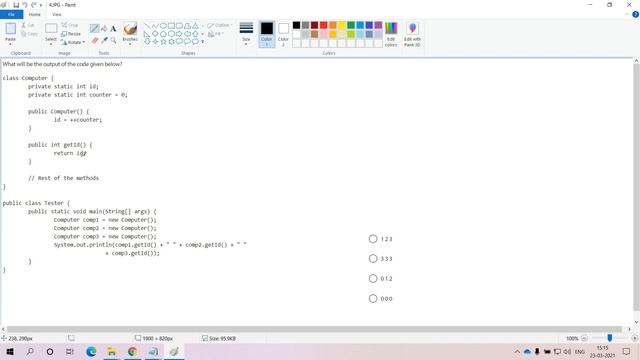
Task: Select the Eraser tool
Action: pyautogui.click(x=95, y=40)
